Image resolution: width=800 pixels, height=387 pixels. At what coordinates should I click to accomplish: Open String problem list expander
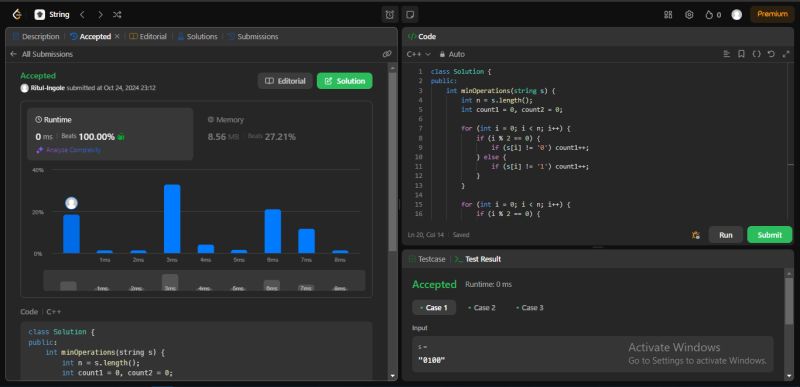[x=52, y=15]
